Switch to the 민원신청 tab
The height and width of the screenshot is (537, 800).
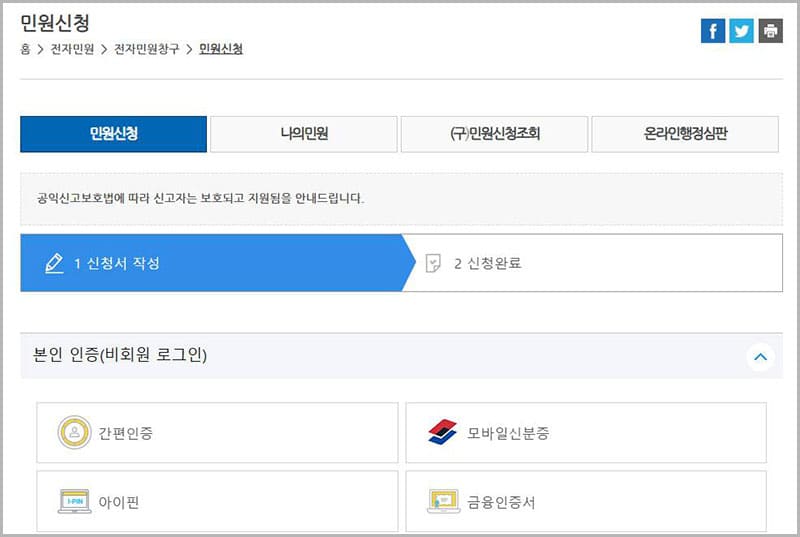[x=113, y=134]
